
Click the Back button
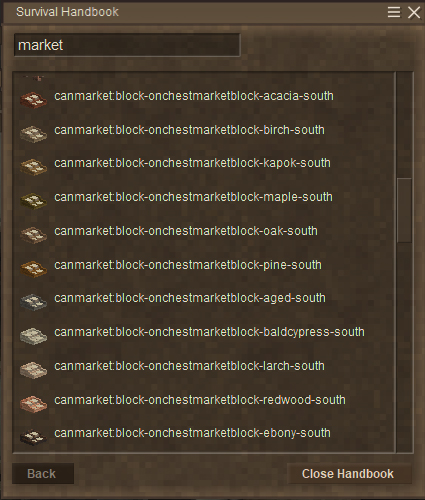(x=43, y=473)
